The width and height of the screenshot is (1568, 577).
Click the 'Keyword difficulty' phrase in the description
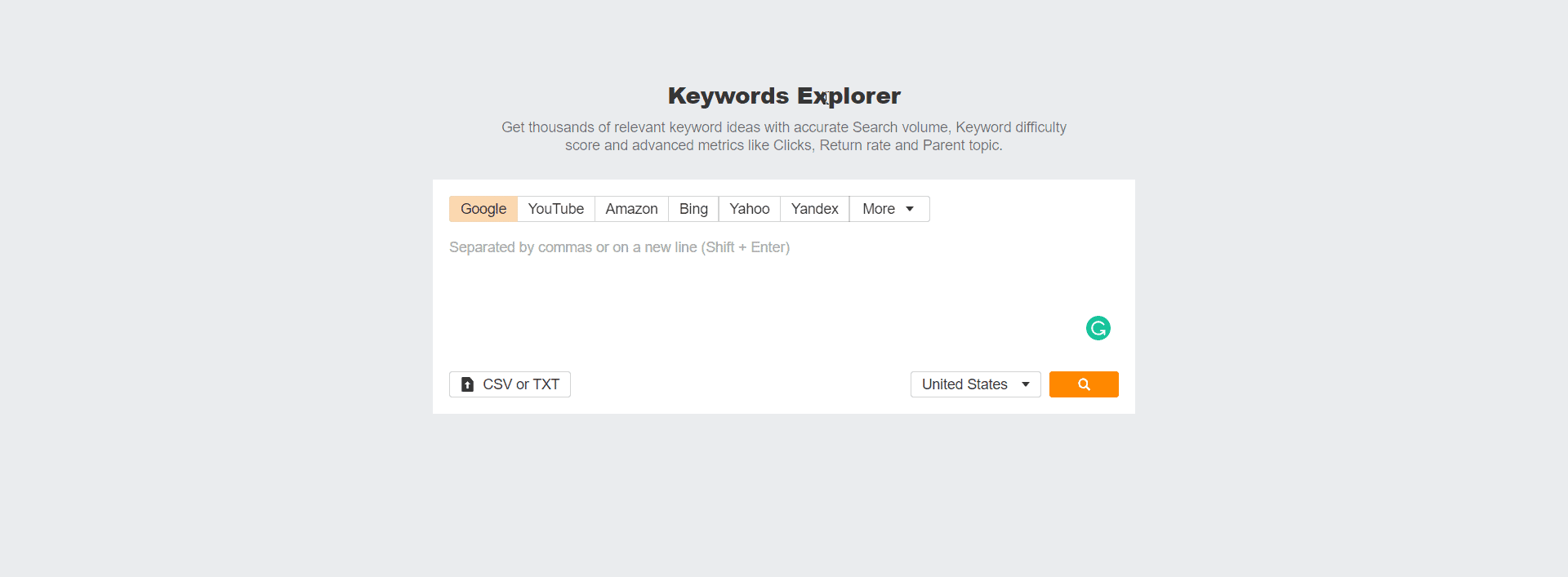click(x=1010, y=127)
